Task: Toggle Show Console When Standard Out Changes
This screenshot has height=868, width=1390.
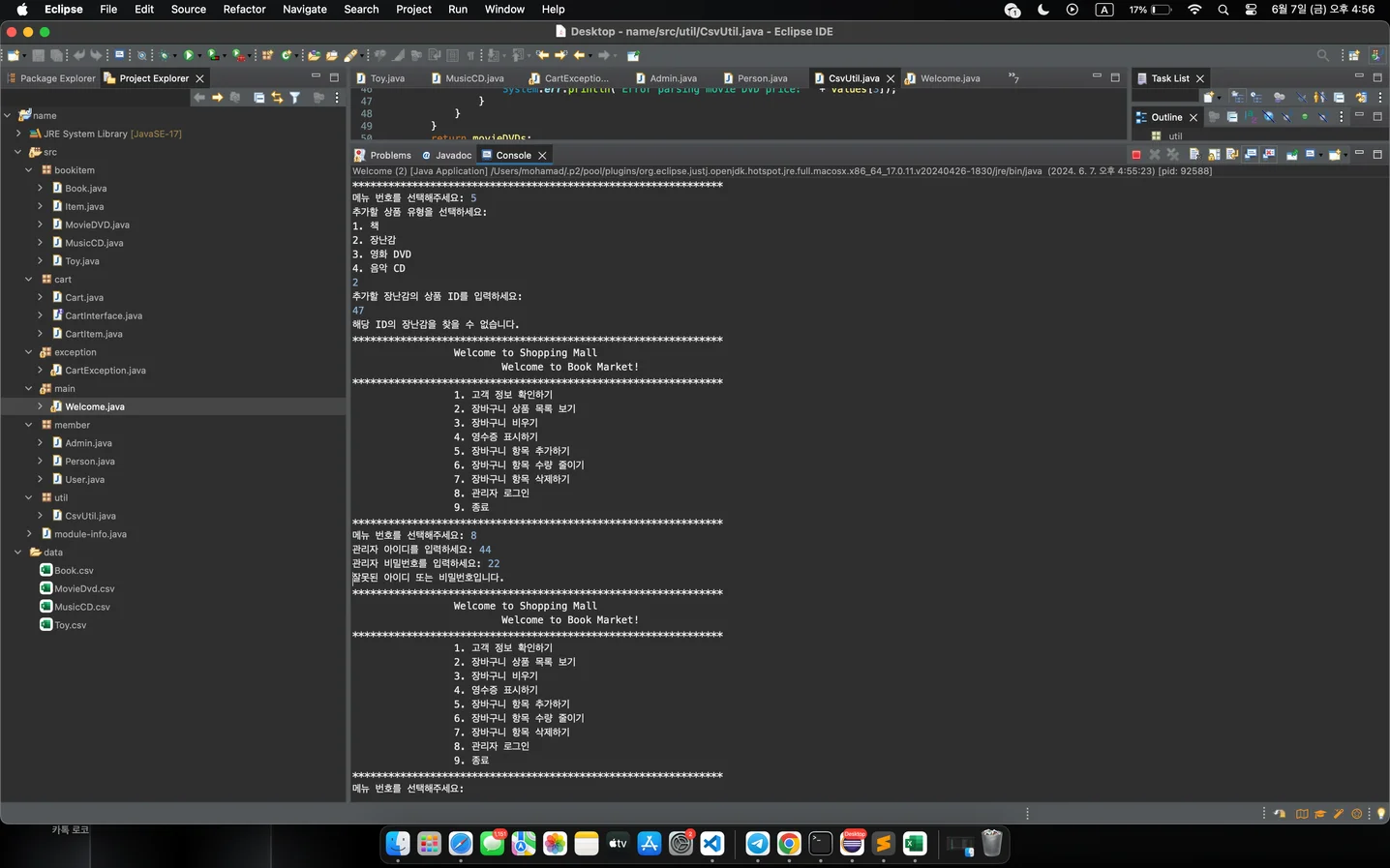Action: (x=1251, y=155)
